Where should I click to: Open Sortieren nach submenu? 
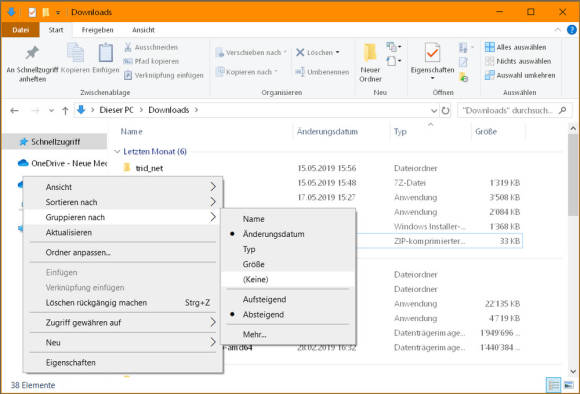coord(123,202)
